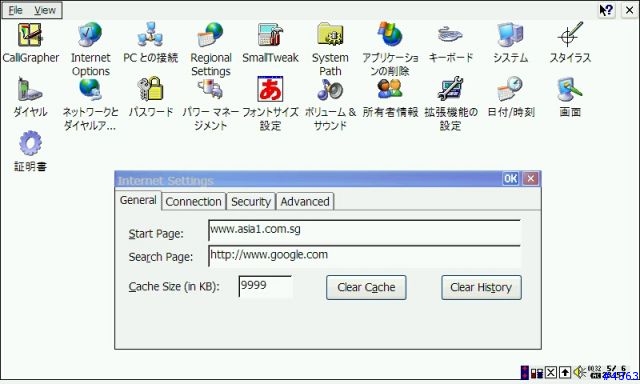Open the ダイヤル dialing icon

click(x=30, y=89)
